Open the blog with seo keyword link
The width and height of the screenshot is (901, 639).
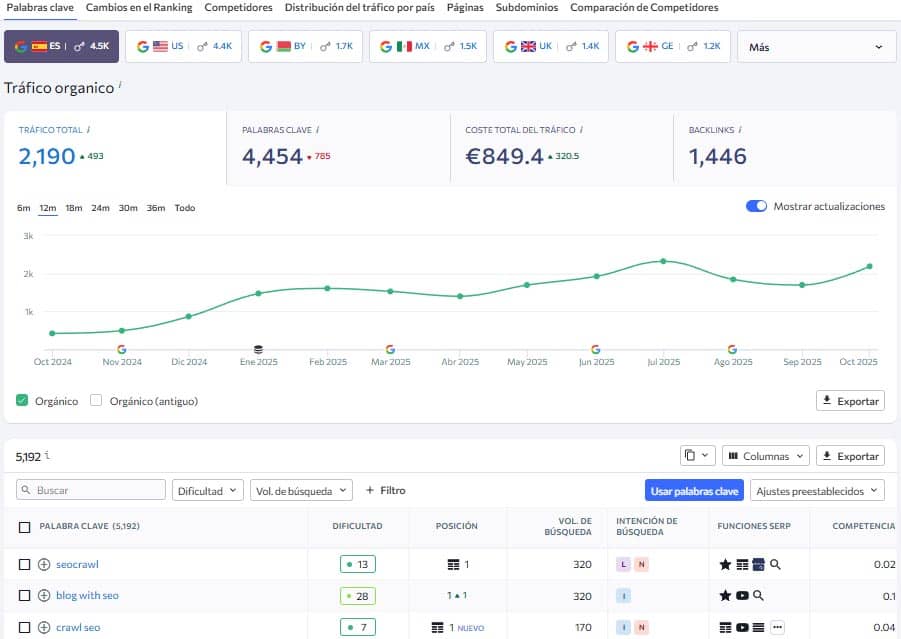87,596
